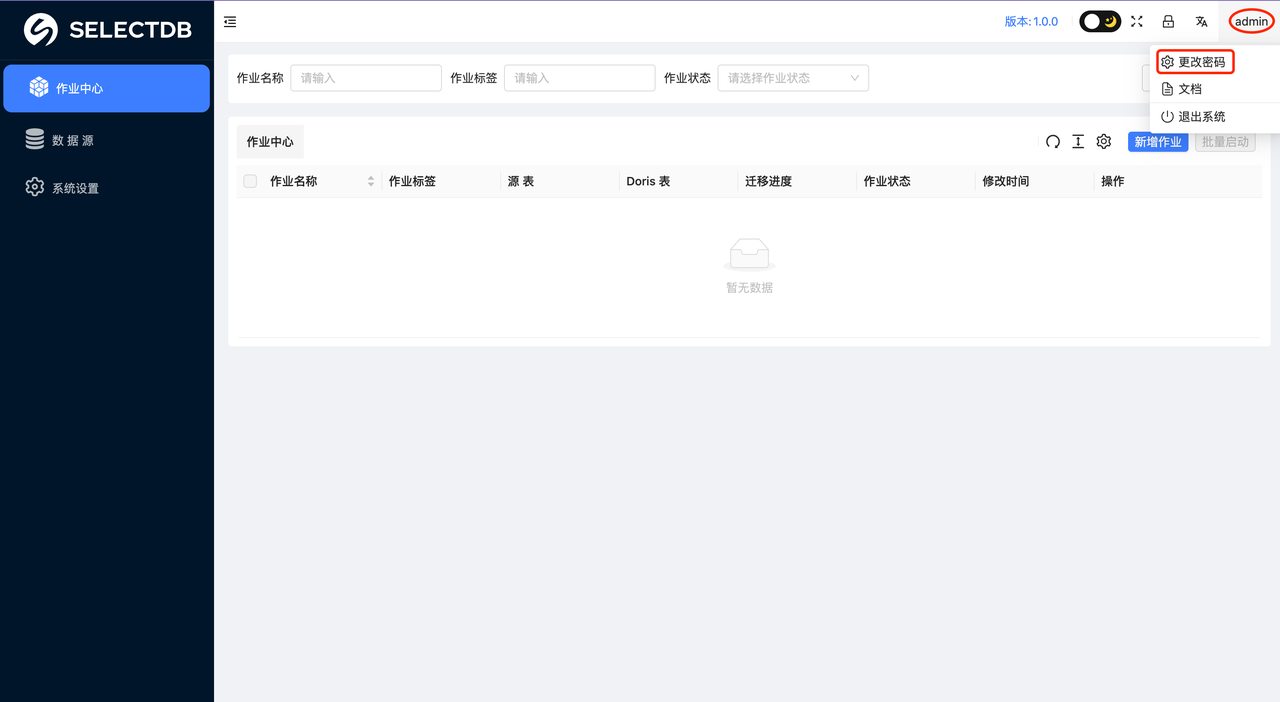Click the gear icon of 系统设置
This screenshot has height=702, width=1280.
tap(35, 187)
